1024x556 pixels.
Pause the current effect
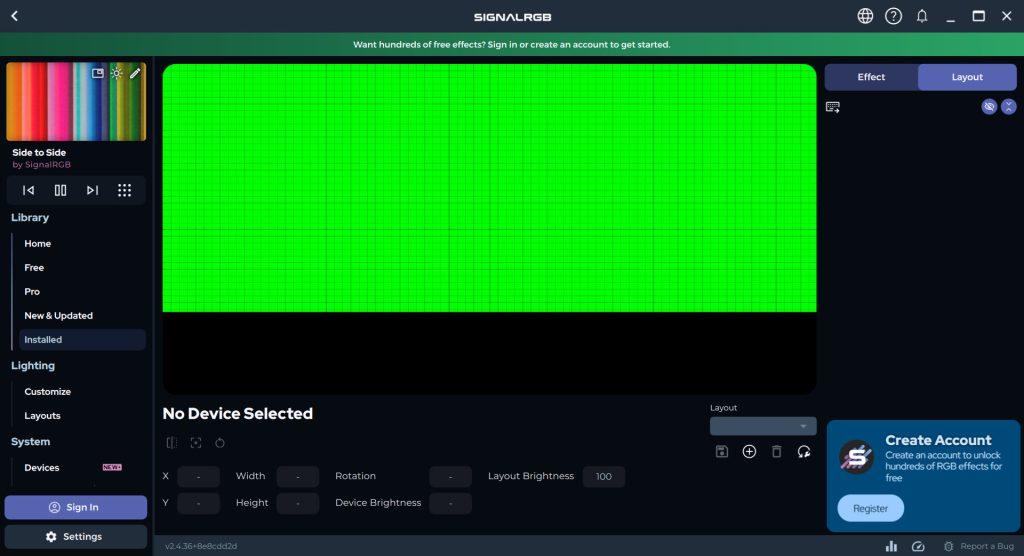tap(60, 190)
